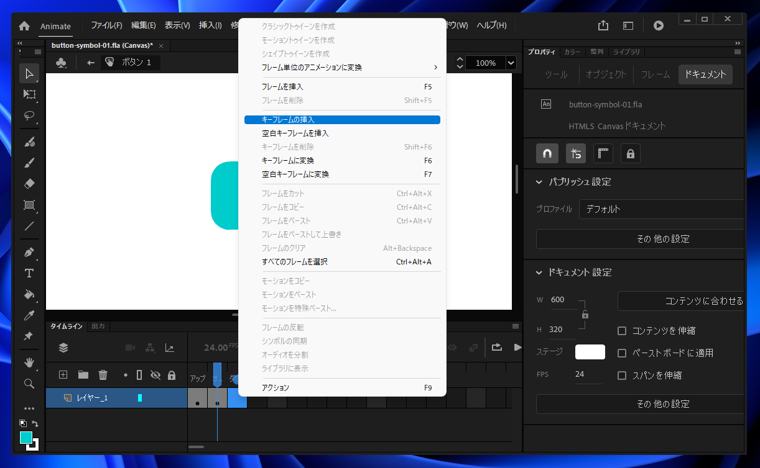Toggle show layers as outlines icon
This screenshot has width=760, height=468.
[x=139, y=375]
